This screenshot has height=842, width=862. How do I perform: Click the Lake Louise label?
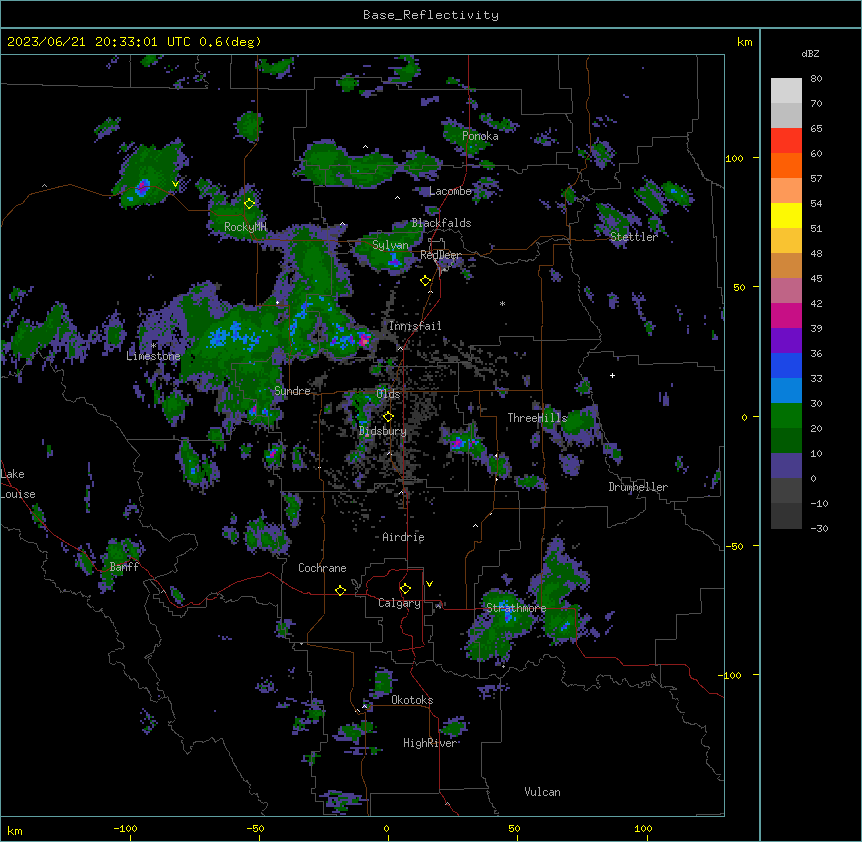point(18,484)
